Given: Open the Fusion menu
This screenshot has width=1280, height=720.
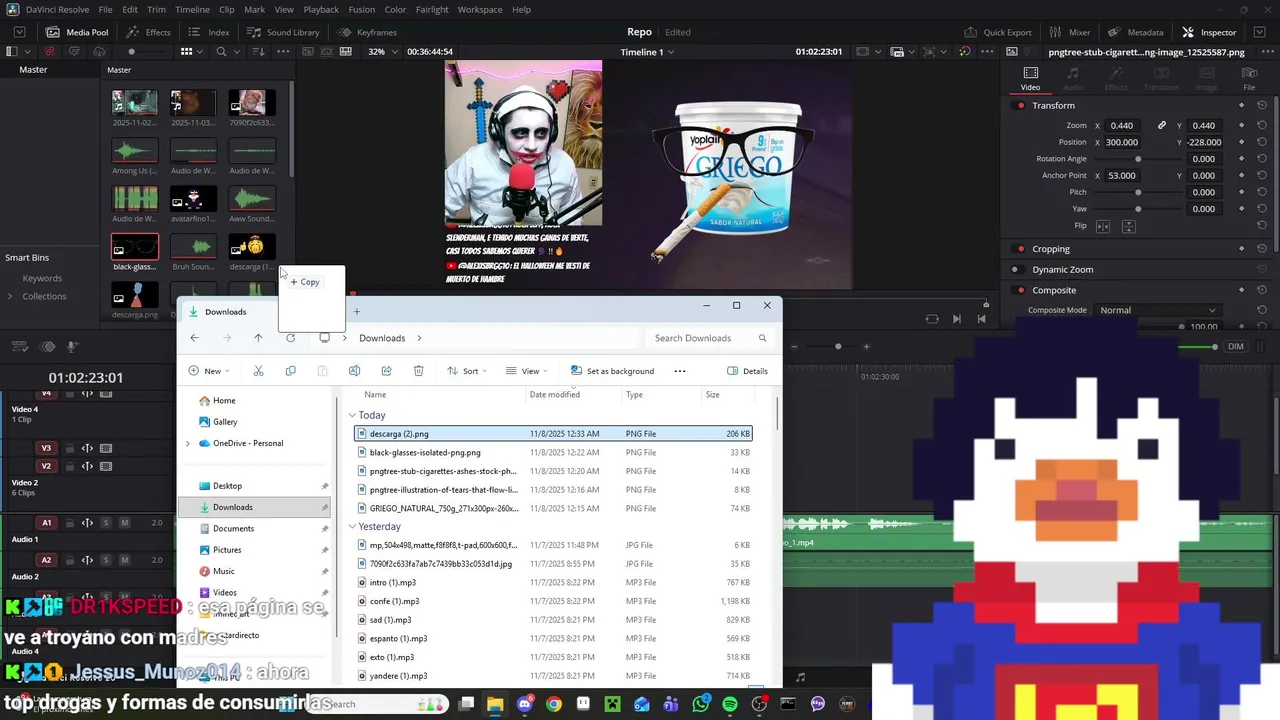Looking at the screenshot, I should click(362, 9).
